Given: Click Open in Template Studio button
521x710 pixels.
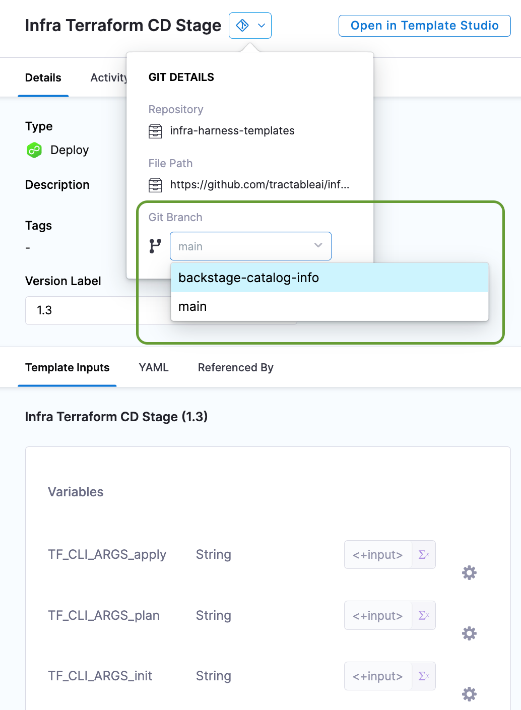Looking at the screenshot, I should pos(424,26).
